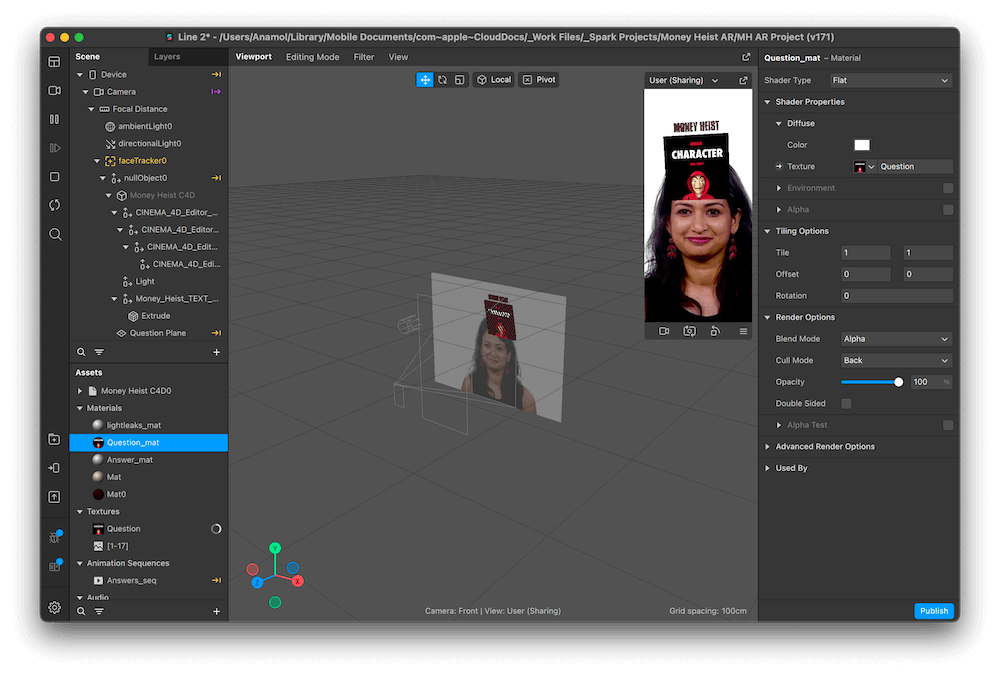Open the simulator hamburger menu
The height and width of the screenshot is (675, 1000).
pos(743,331)
